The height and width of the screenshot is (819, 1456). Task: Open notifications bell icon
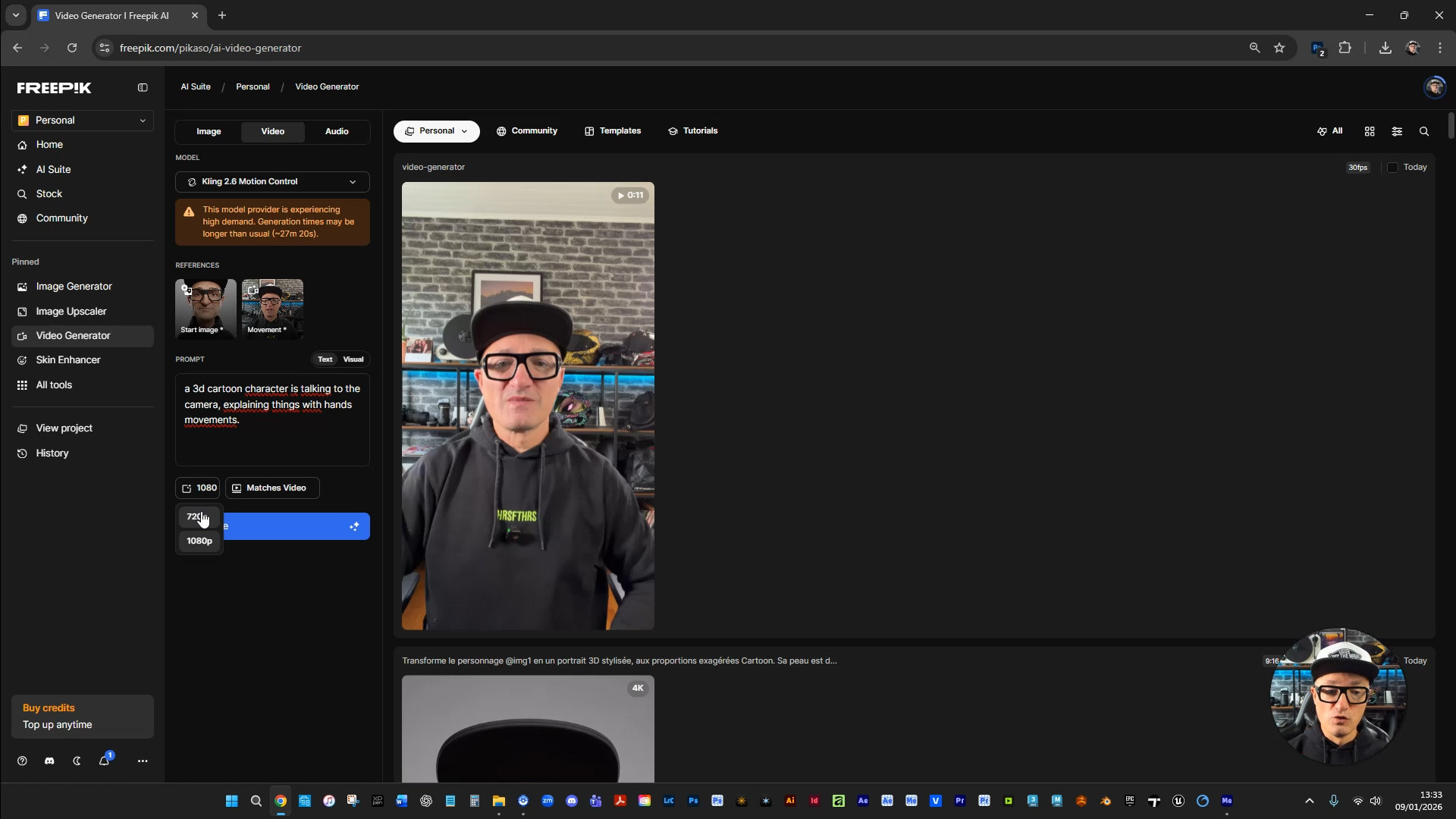pyautogui.click(x=104, y=761)
